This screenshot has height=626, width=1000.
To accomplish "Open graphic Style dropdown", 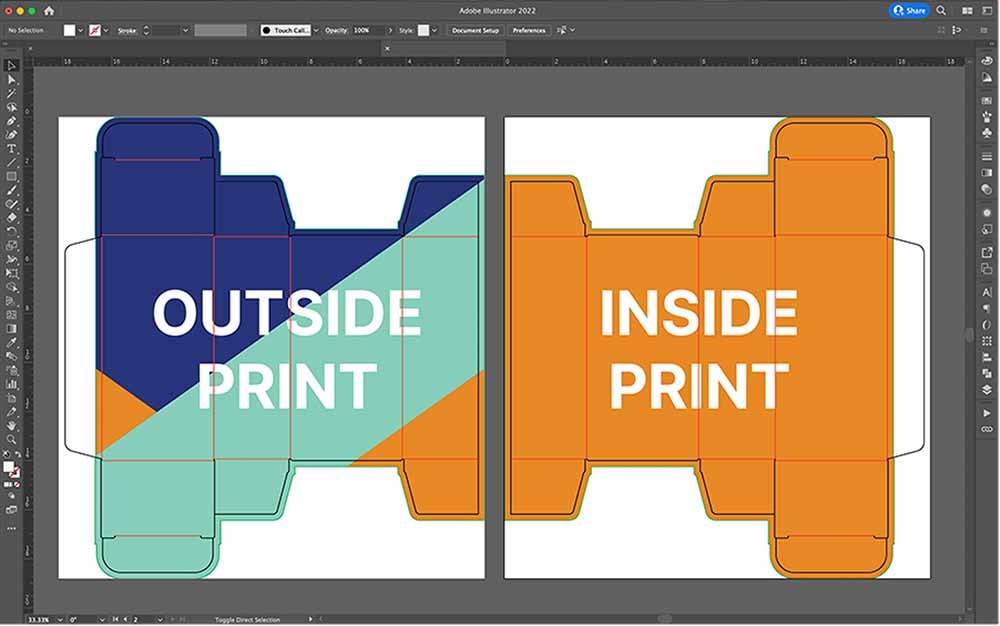I will (x=434, y=30).
